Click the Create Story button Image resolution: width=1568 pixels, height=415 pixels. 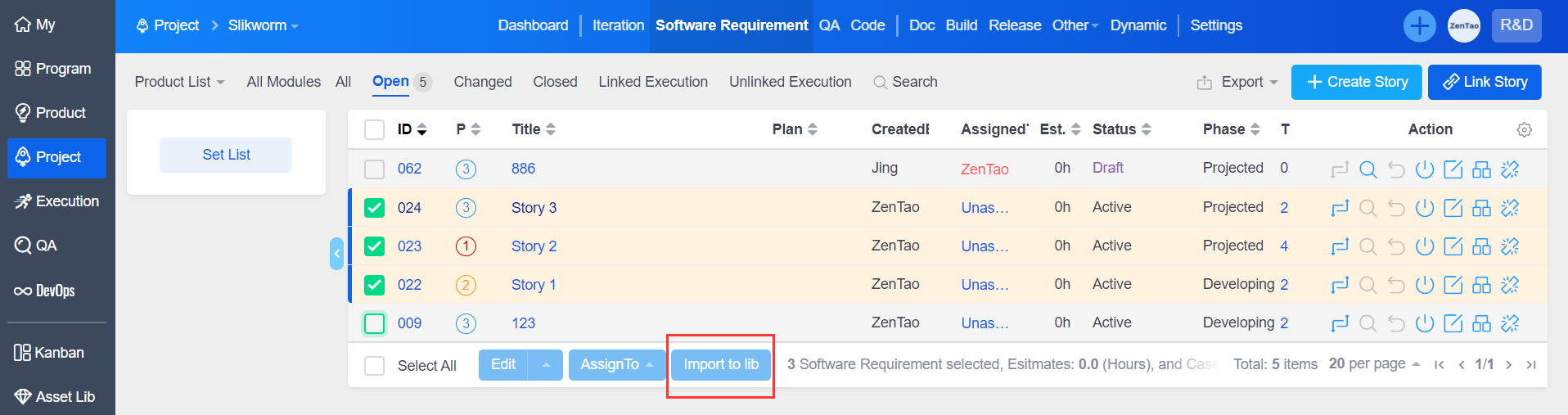coord(1356,82)
